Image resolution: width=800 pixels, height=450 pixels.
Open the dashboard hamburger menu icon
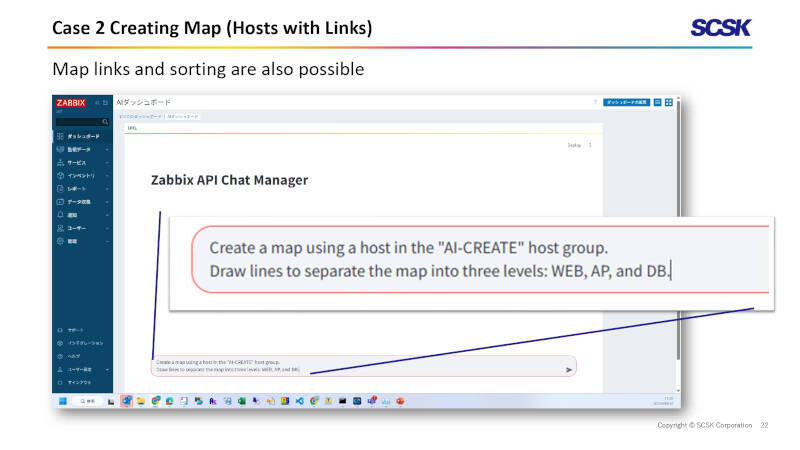pos(657,102)
